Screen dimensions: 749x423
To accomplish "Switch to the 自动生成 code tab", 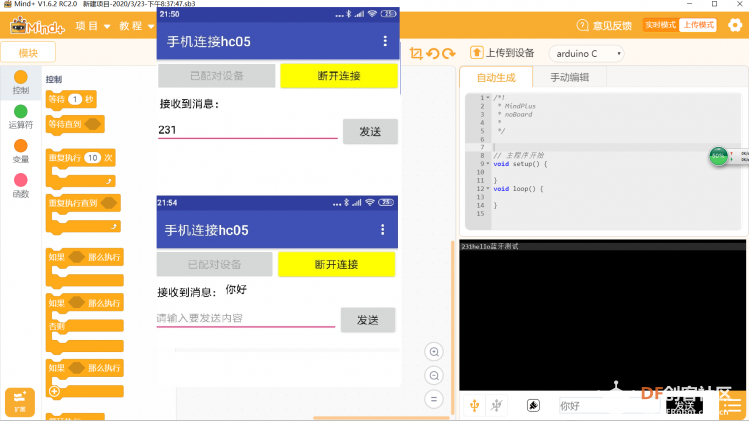I will coord(496,77).
